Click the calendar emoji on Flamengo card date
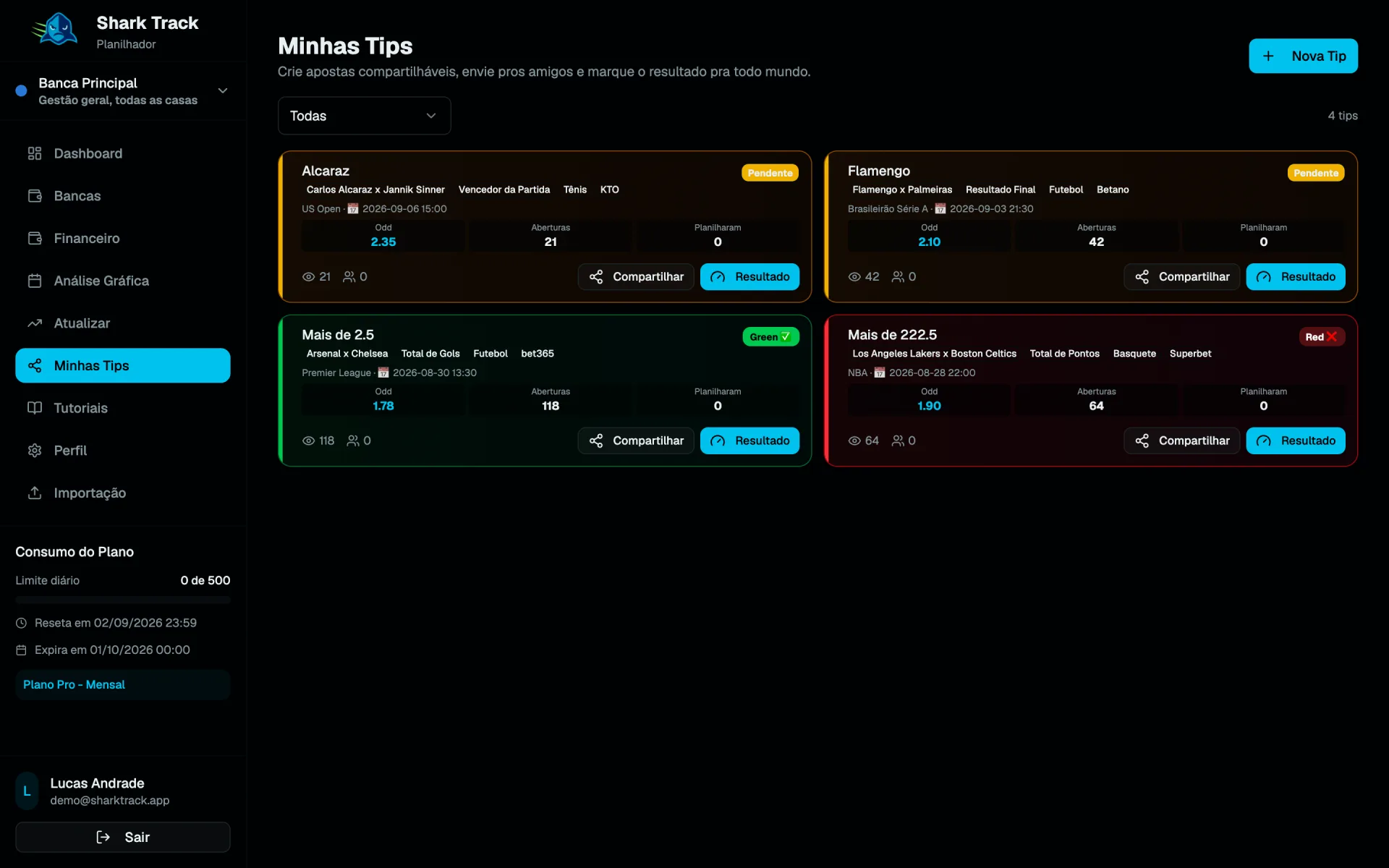 pos(940,209)
